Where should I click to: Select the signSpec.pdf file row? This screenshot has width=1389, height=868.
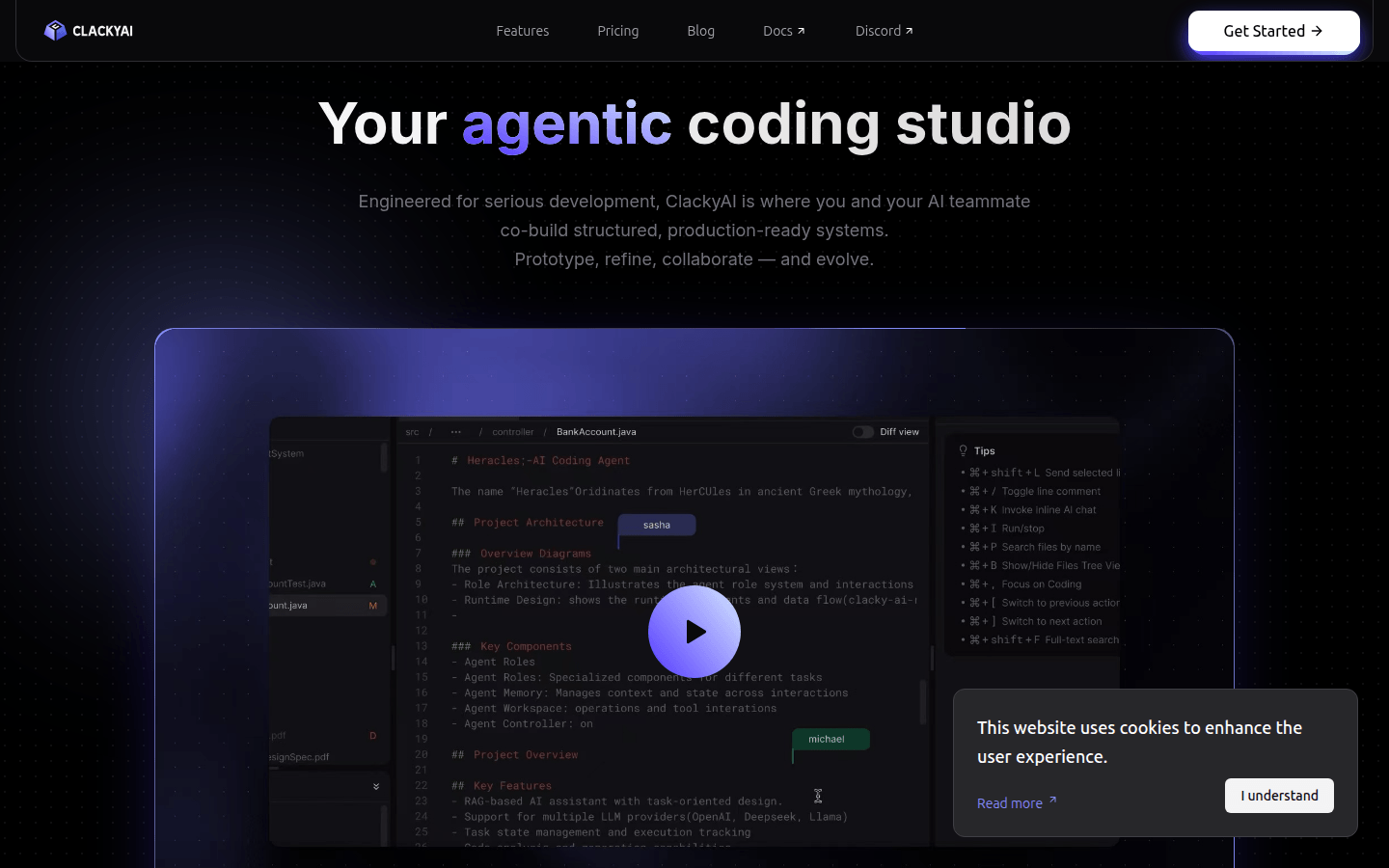point(328,757)
